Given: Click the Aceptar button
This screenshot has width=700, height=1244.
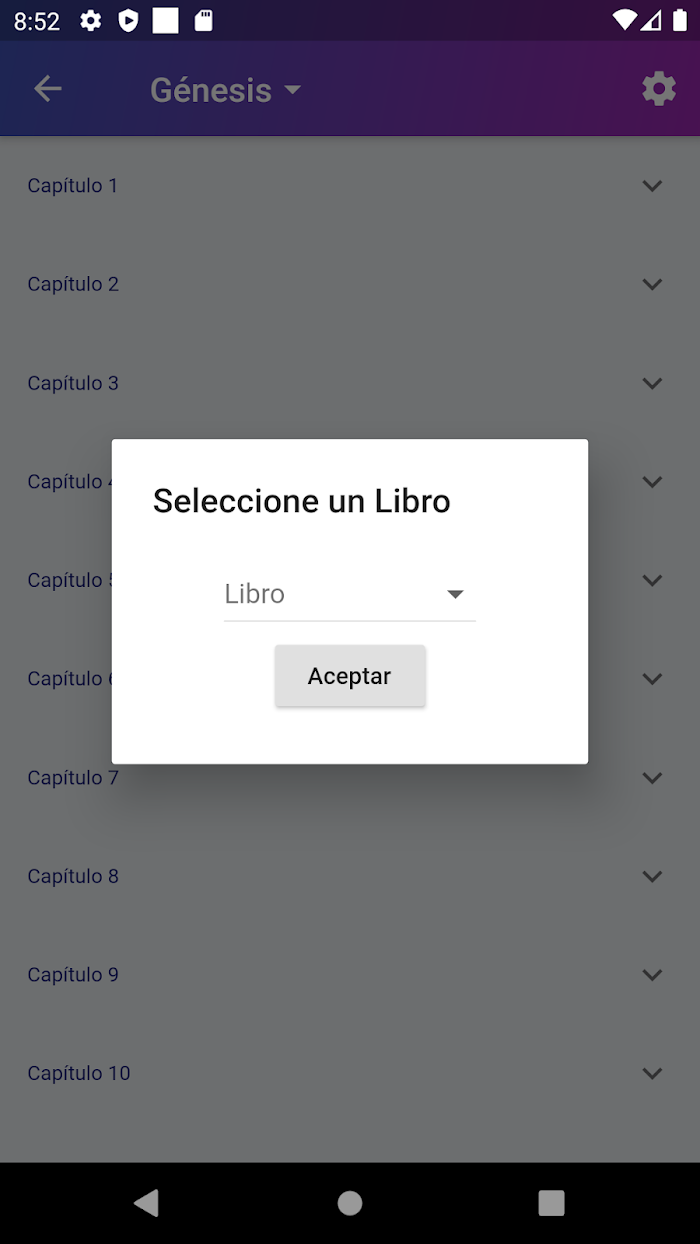Looking at the screenshot, I should point(350,676).
